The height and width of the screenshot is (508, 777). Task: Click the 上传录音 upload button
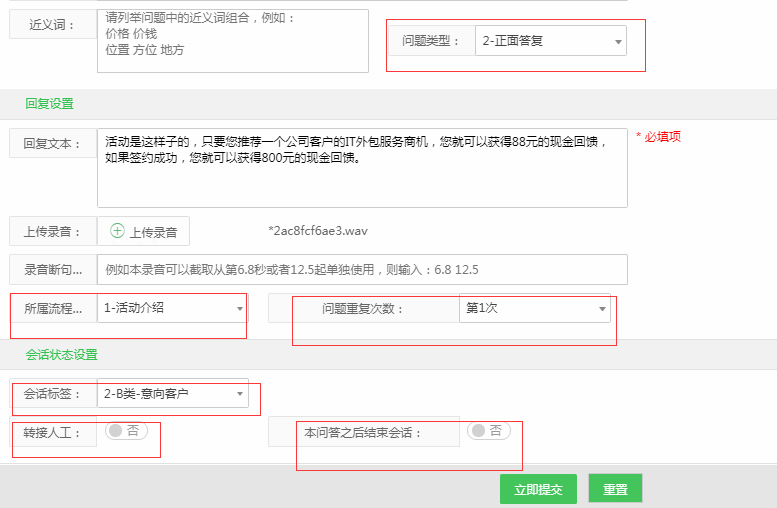[x=144, y=231]
